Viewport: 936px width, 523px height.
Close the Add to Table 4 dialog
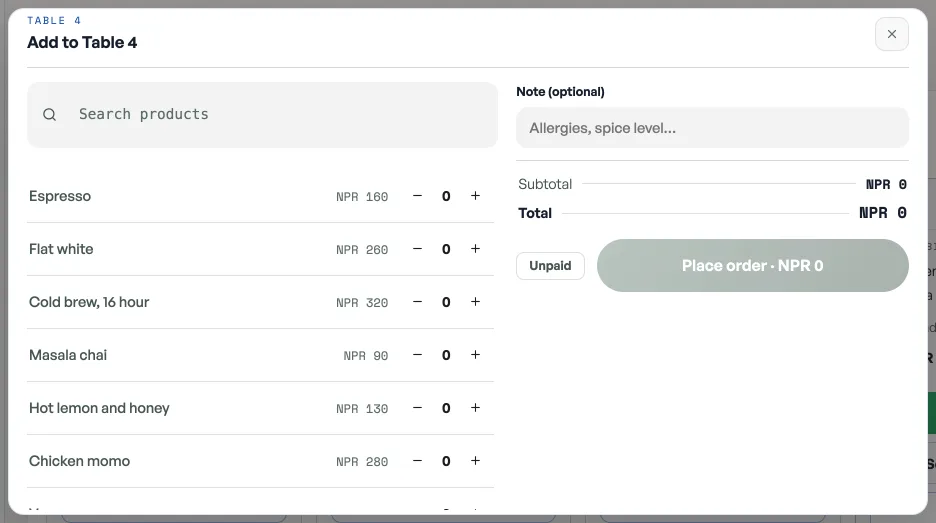[x=891, y=34]
